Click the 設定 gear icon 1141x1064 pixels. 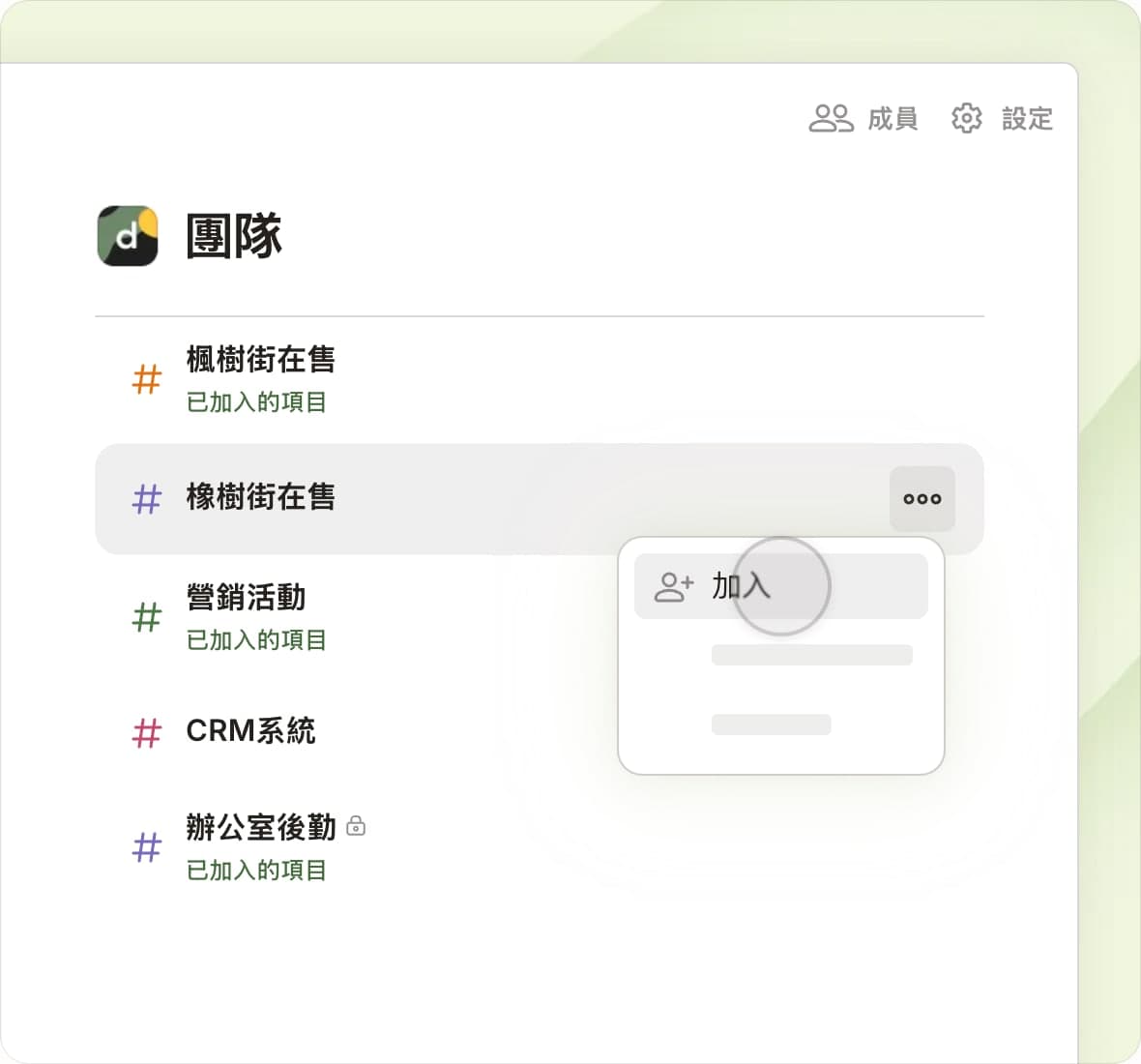(966, 119)
